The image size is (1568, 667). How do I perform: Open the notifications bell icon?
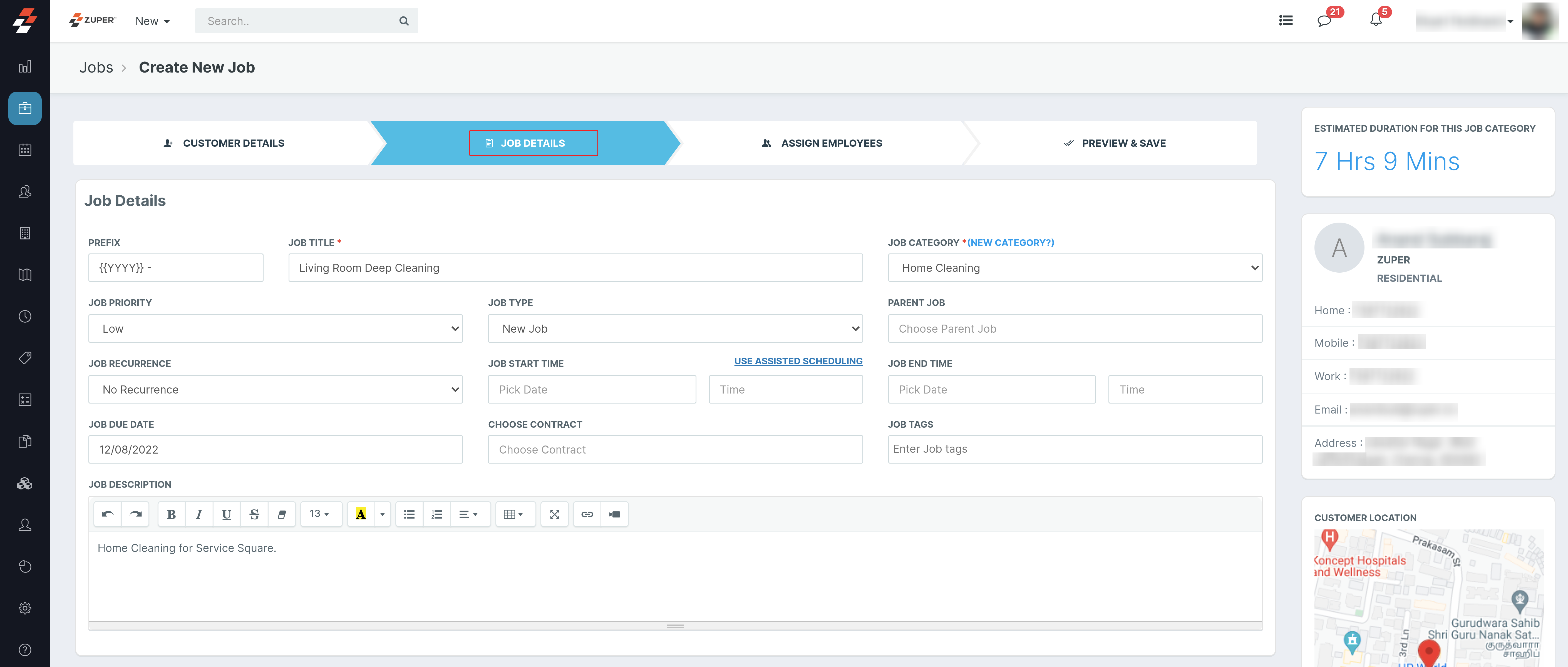coord(1376,20)
